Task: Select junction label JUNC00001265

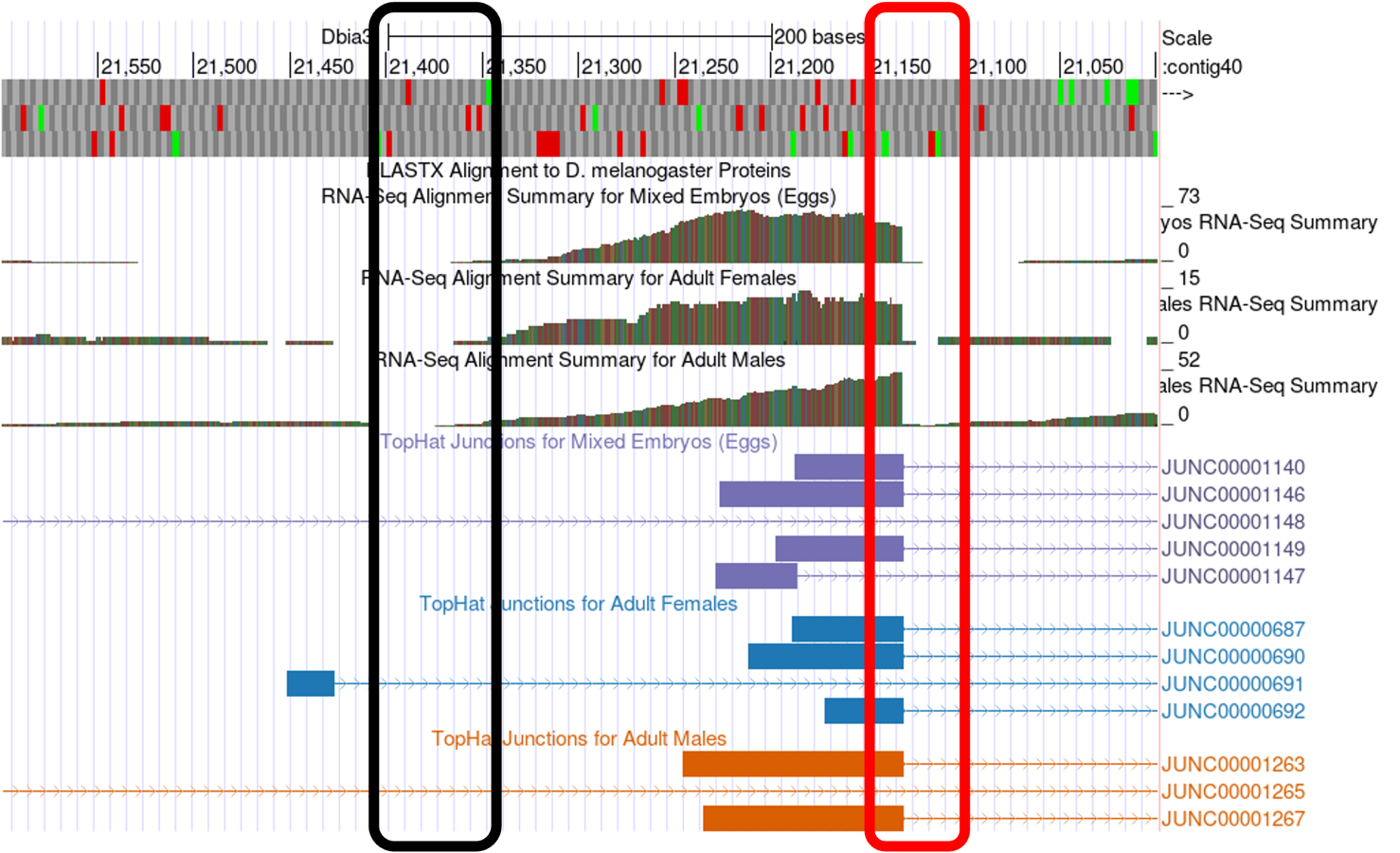Action: click(1233, 791)
